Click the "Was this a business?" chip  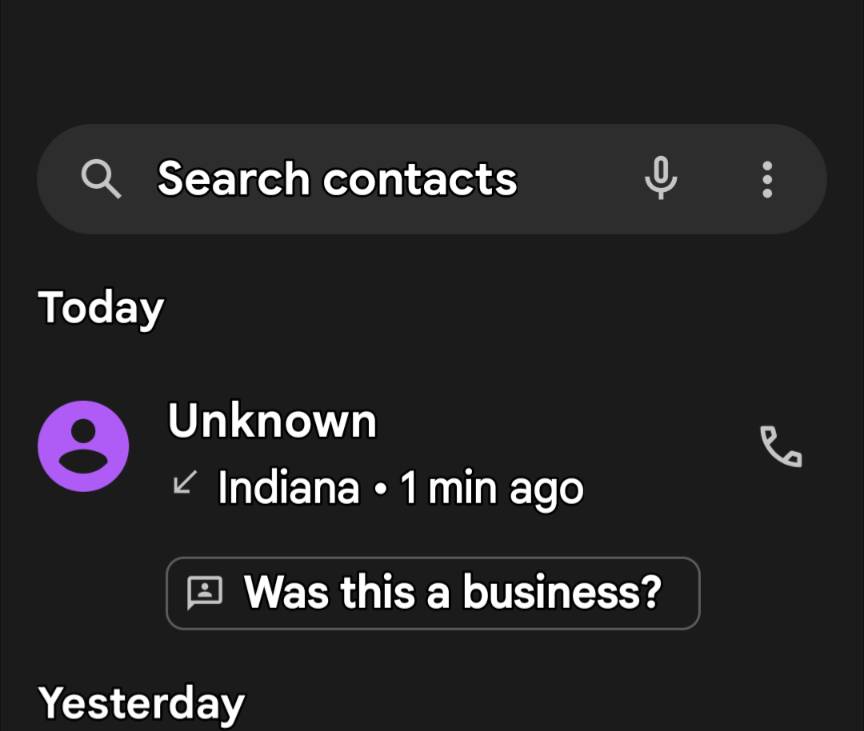(x=432, y=593)
